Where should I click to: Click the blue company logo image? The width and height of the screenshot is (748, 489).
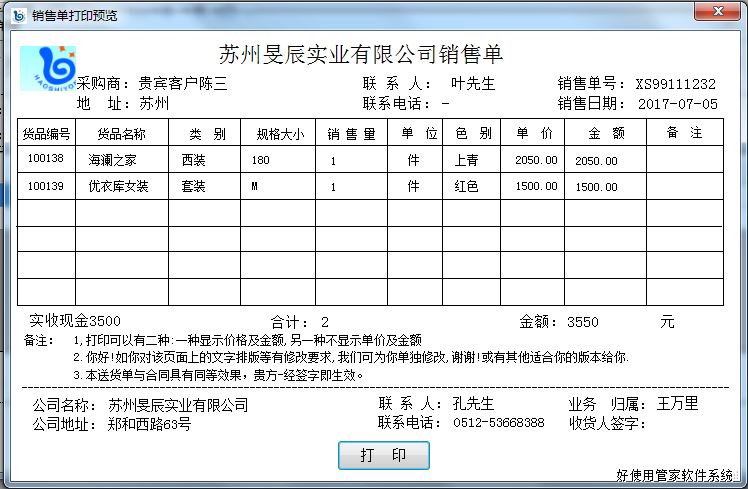pos(48,68)
